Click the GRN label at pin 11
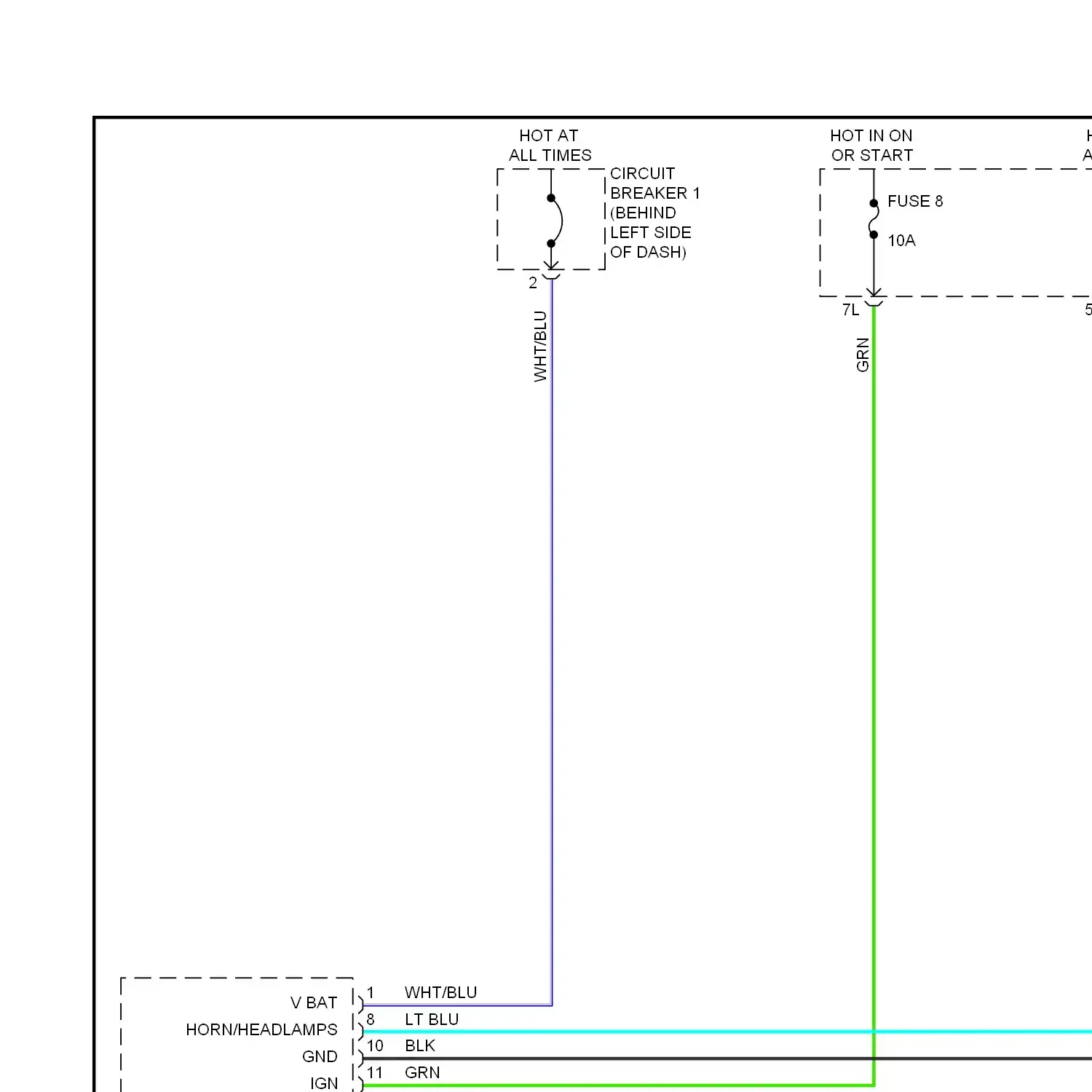Screen dimensions: 1092x1092 point(422,1072)
